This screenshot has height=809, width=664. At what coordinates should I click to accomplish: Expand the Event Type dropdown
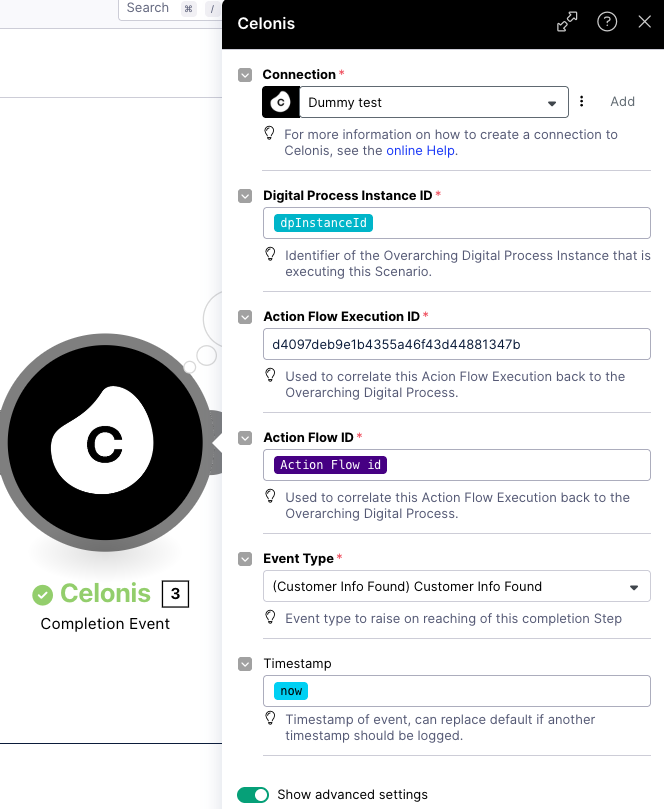point(456,586)
